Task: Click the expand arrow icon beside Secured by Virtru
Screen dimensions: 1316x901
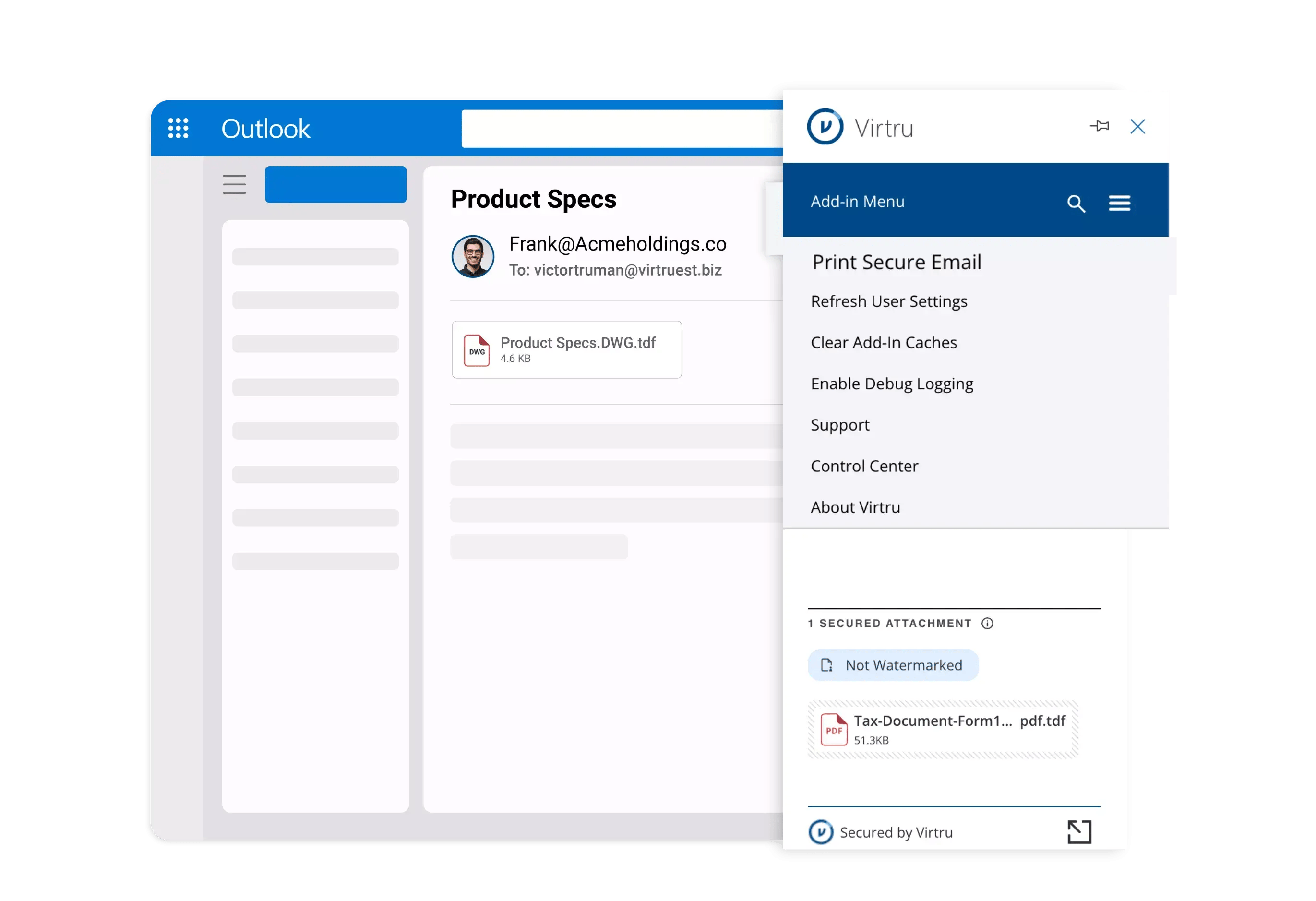Action: [x=1079, y=832]
